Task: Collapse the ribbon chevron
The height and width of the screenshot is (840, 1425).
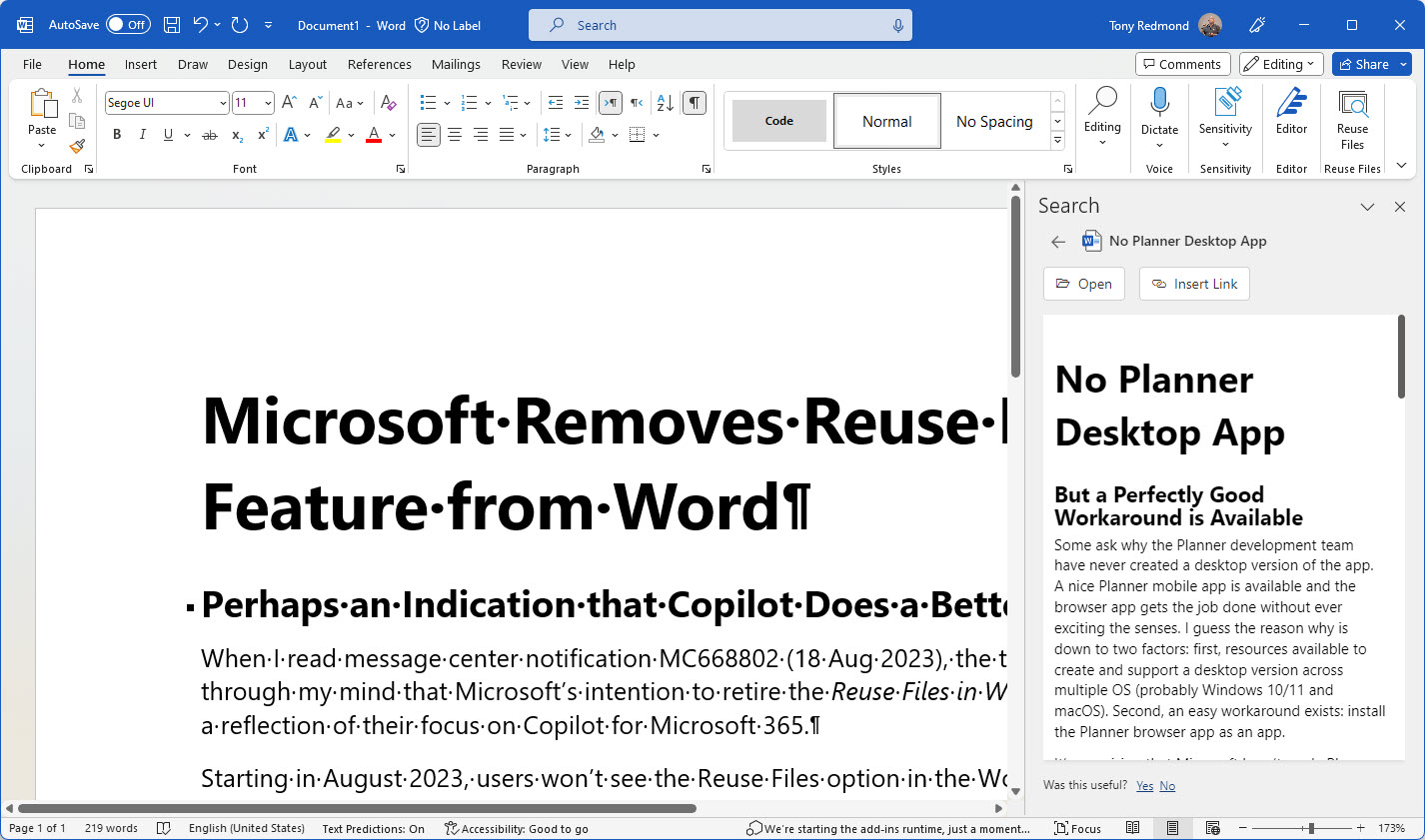Action: pyautogui.click(x=1401, y=166)
